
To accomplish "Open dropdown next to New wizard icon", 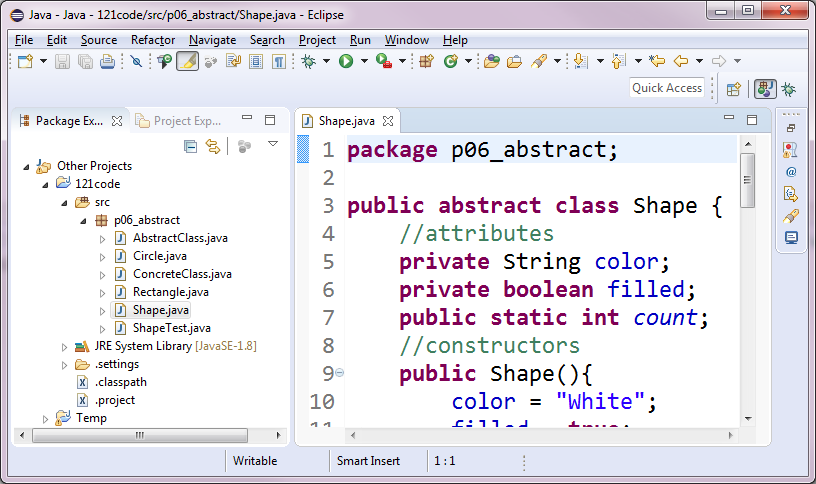I will coord(43,61).
